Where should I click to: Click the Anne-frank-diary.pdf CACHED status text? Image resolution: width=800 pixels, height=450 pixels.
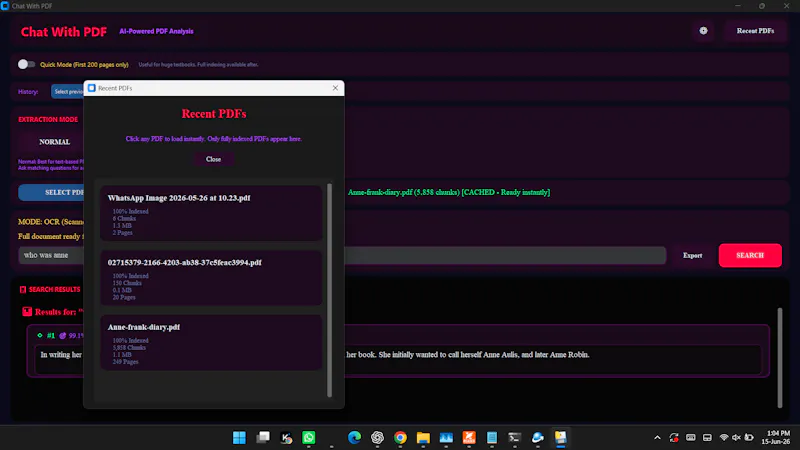pos(449,192)
